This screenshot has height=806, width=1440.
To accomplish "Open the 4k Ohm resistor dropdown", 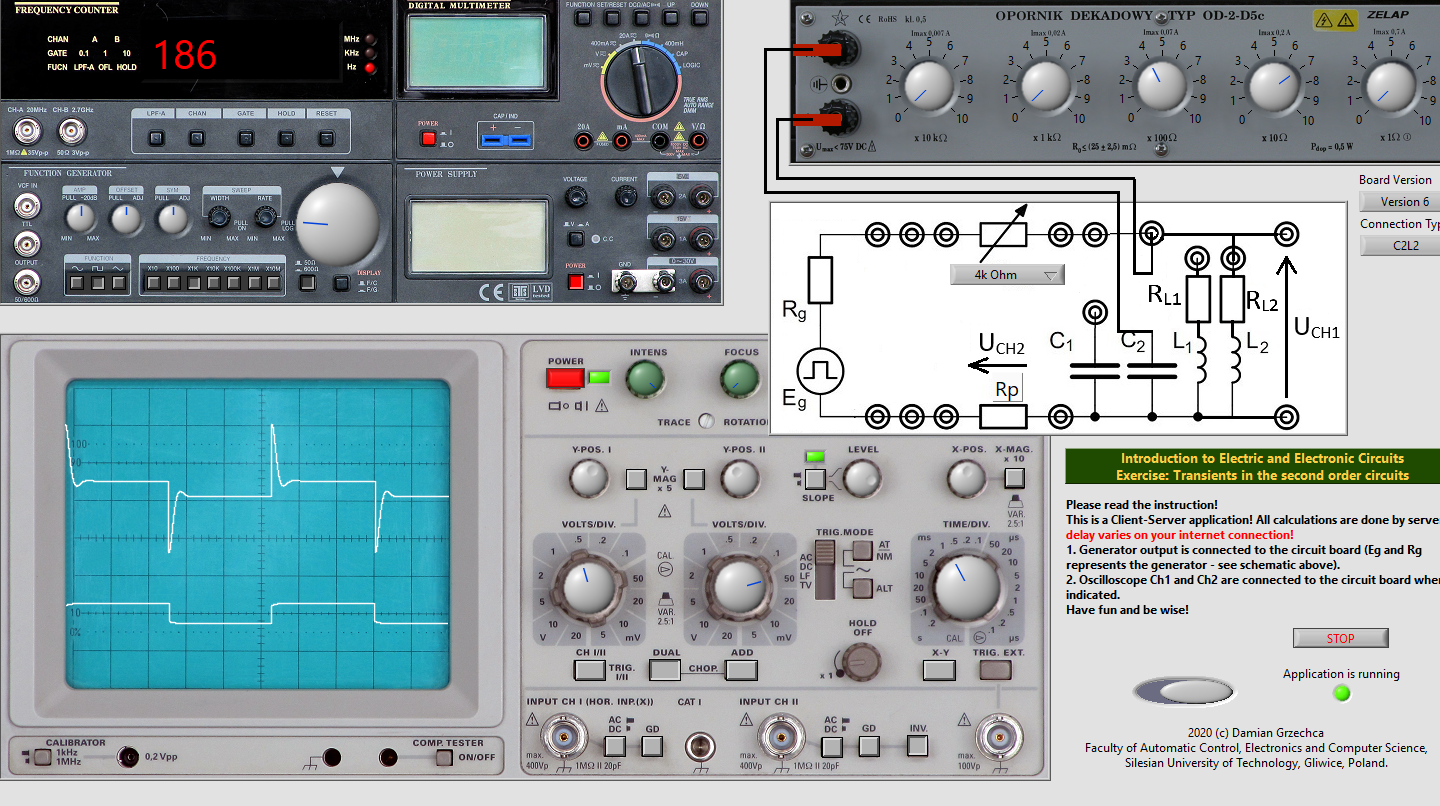I will click(1007, 275).
